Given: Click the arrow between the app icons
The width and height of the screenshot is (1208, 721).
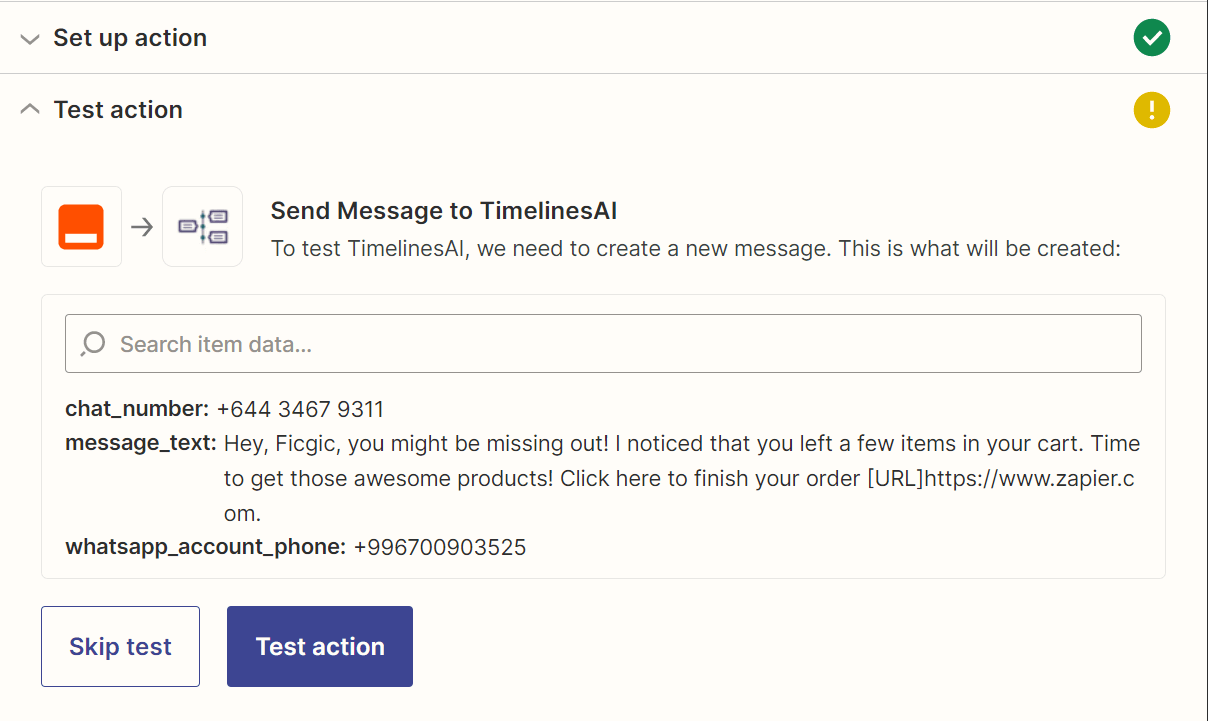Looking at the screenshot, I should (x=142, y=227).
